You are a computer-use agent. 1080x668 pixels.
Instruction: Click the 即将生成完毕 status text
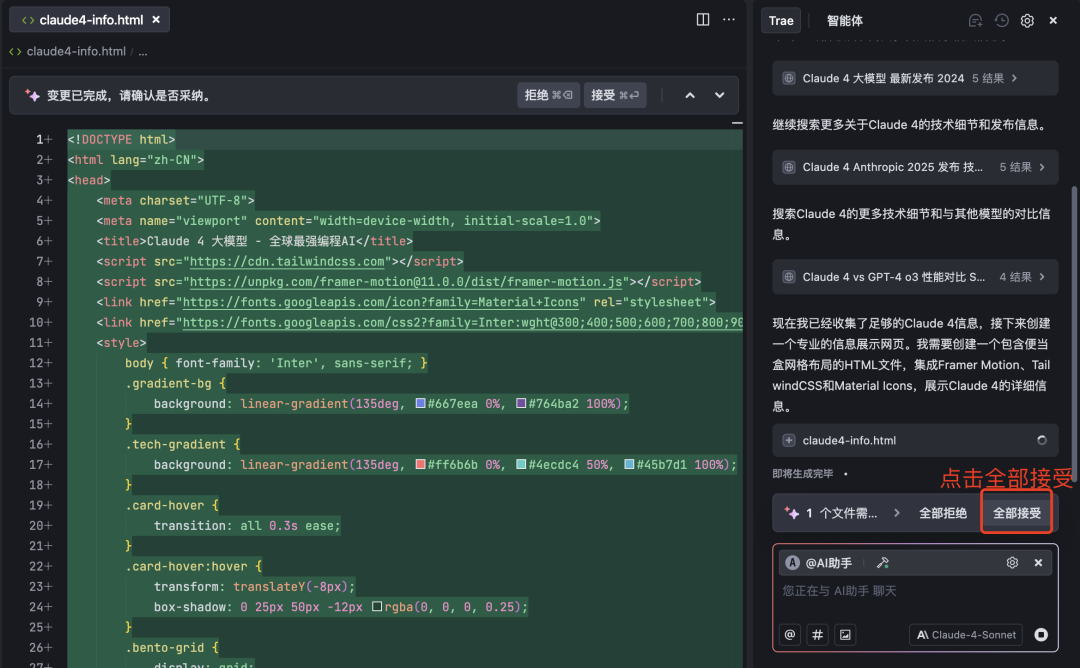(x=802, y=474)
